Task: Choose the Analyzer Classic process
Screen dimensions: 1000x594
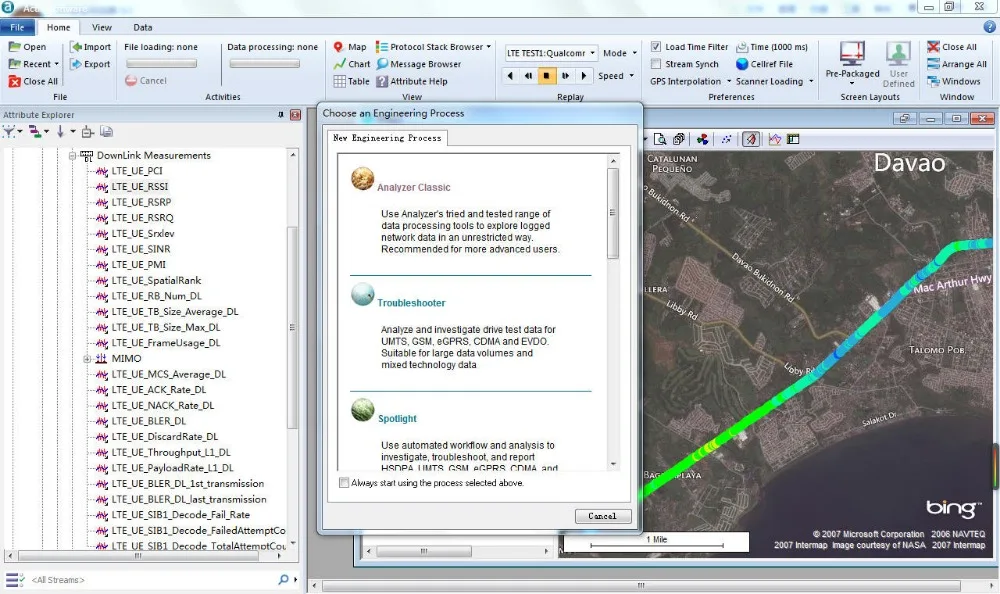Action: [x=413, y=187]
